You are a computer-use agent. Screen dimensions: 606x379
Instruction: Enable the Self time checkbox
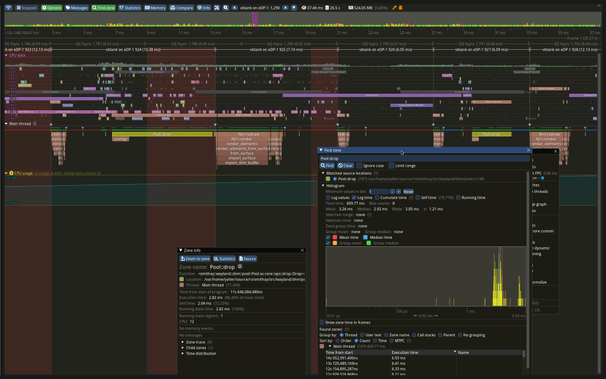417,197
